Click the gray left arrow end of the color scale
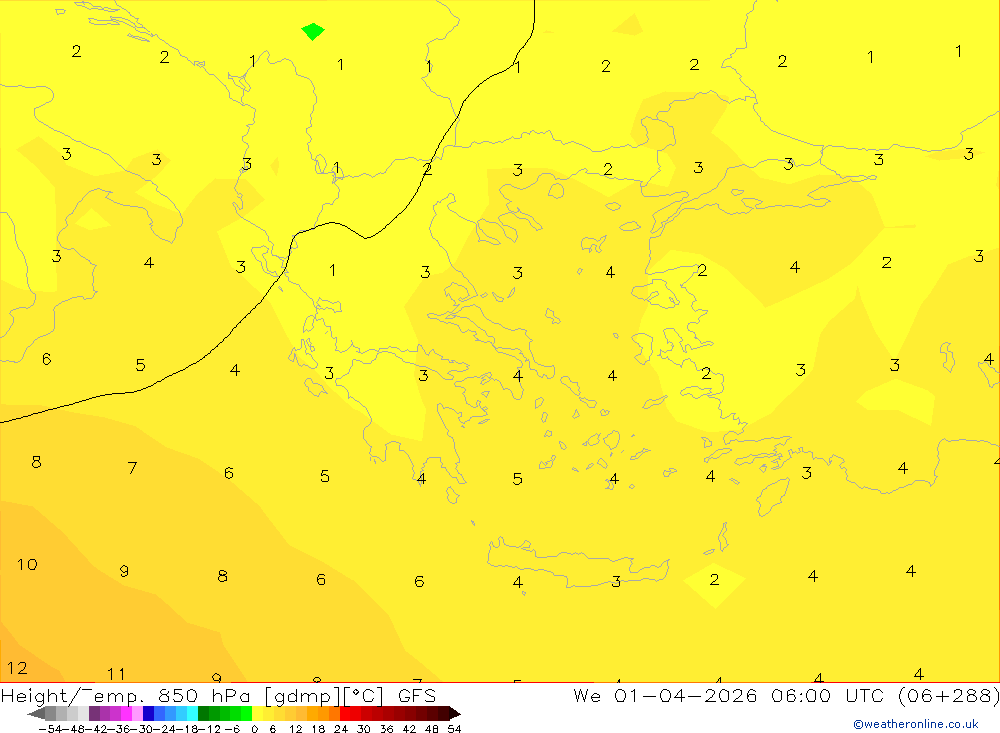This screenshot has width=1000, height=733. [x=36, y=713]
